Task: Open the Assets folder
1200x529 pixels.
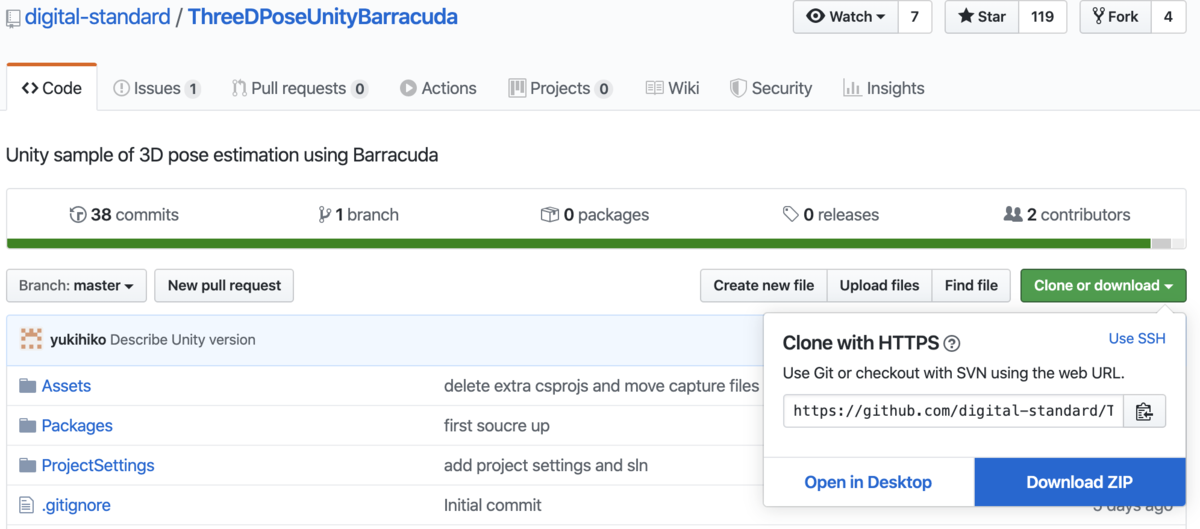Action: click(66, 385)
